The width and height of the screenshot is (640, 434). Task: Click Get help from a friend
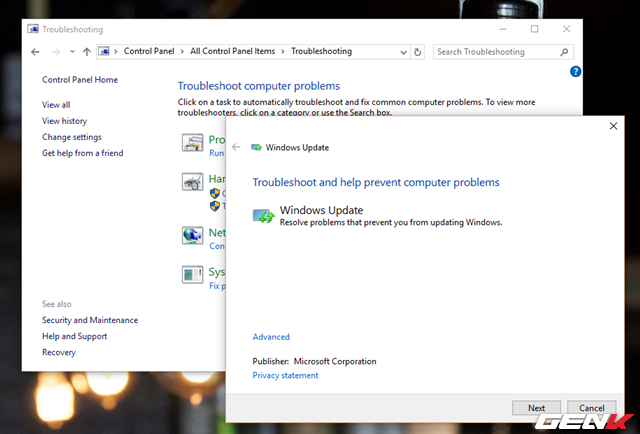tap(82, 153)
